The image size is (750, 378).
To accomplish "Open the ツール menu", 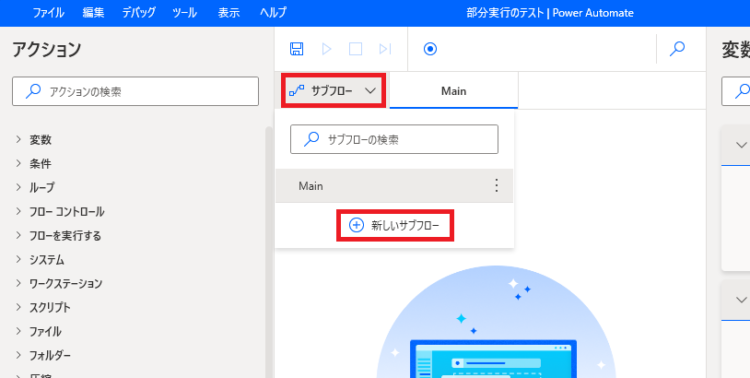I will click(x=185, y=13).
